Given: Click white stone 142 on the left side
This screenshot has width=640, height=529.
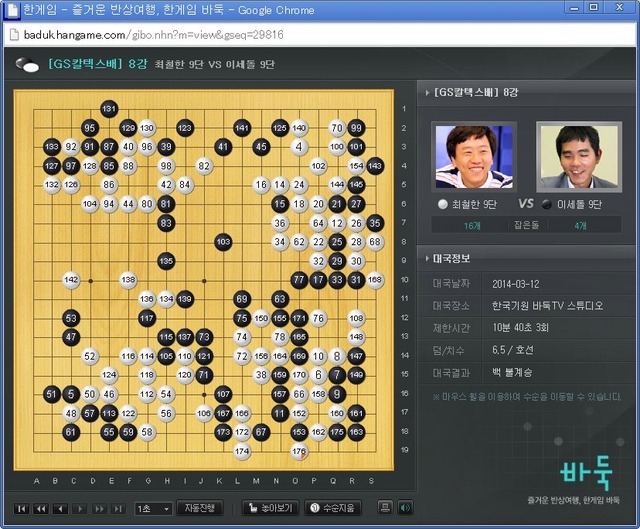Looking at the screenshot, I should [x=71, y=280].
